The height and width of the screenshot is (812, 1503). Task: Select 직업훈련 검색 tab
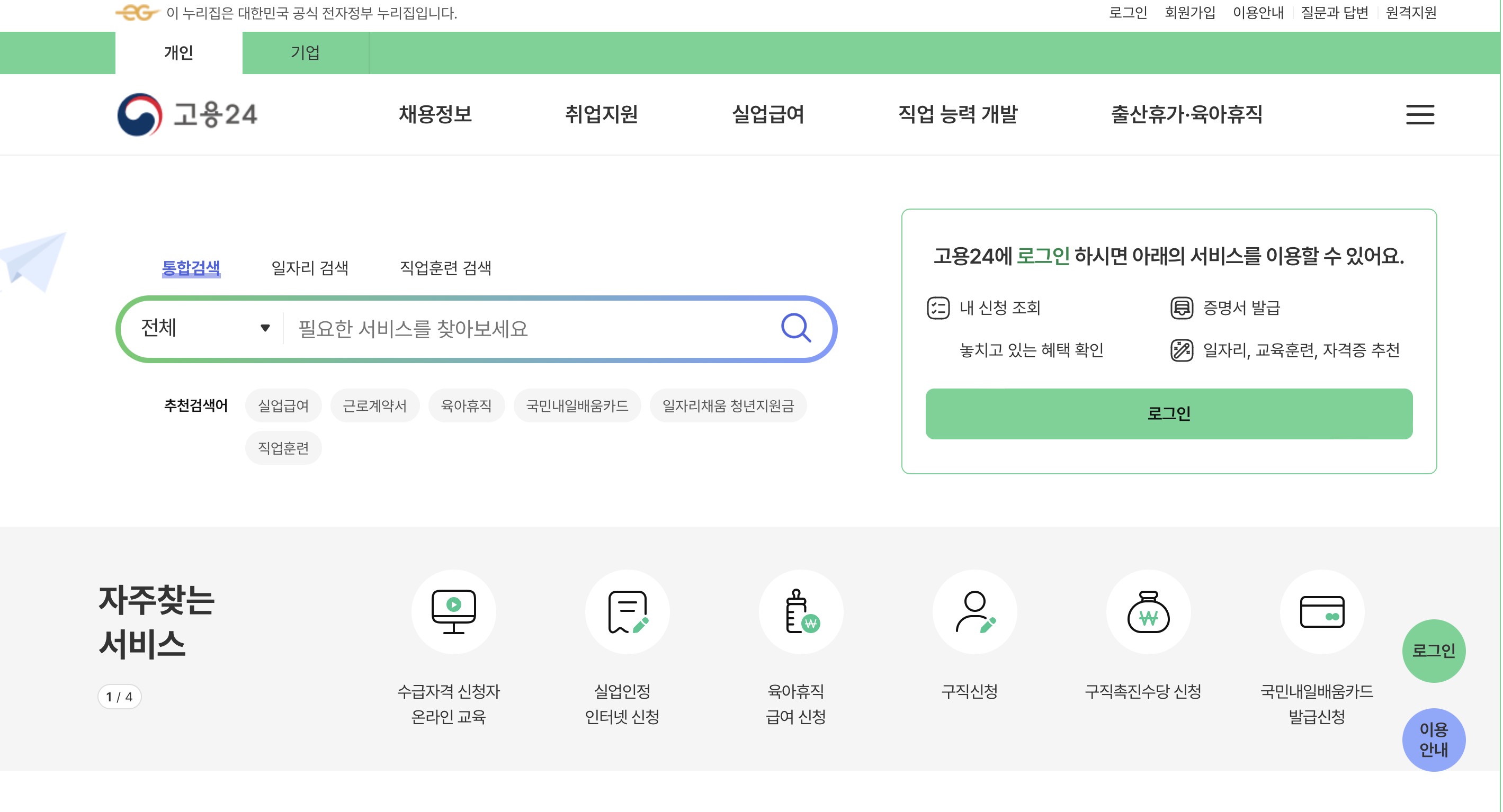coord(445,268)
